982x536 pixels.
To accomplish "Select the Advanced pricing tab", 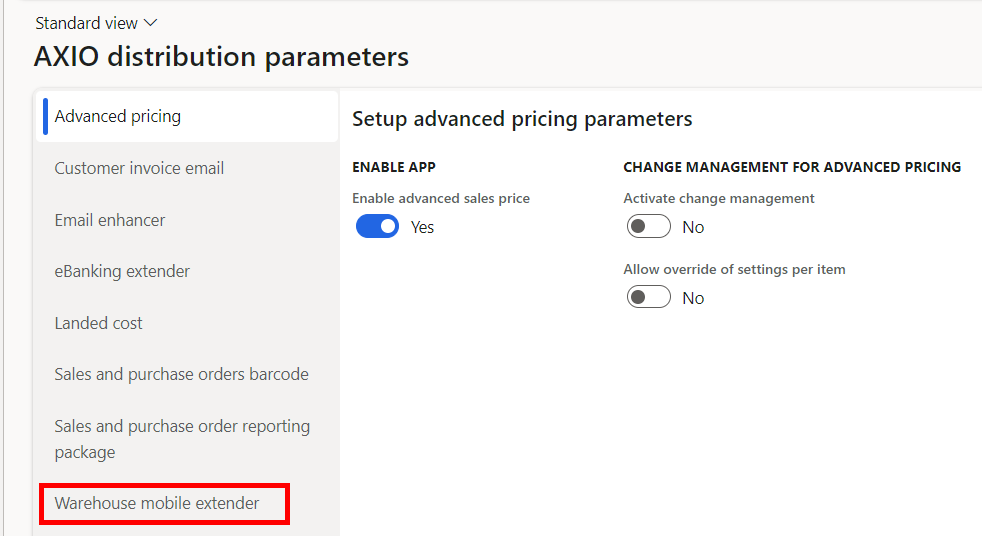I will click(x=187, y=116).
